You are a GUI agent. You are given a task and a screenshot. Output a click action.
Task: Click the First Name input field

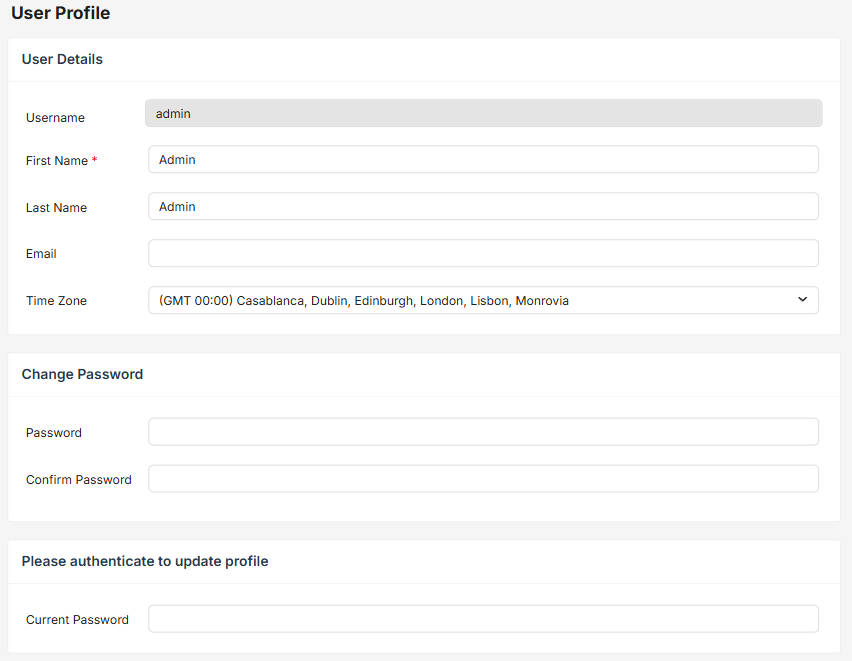pyautogui.click(x=483, y=160)
